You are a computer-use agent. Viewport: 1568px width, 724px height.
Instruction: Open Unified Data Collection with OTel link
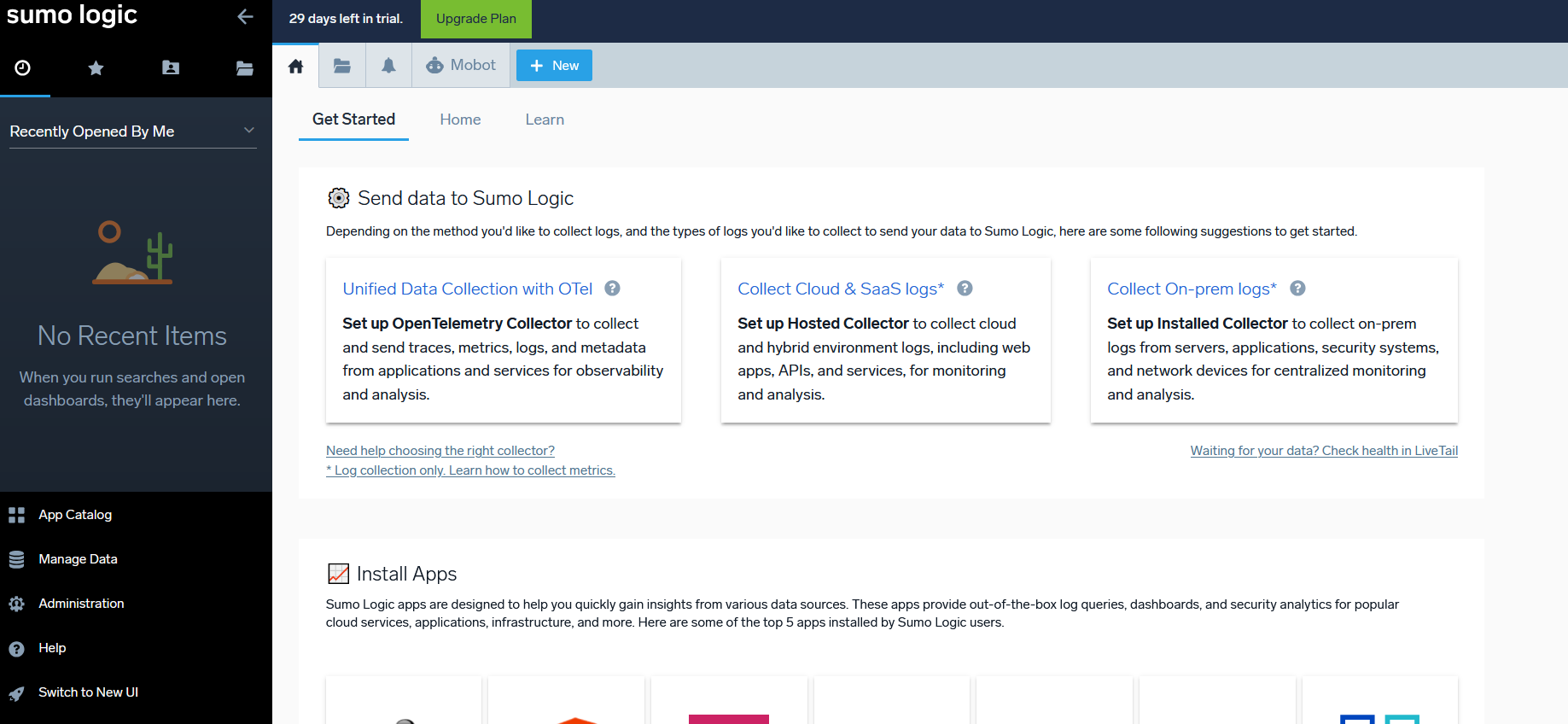467,289
